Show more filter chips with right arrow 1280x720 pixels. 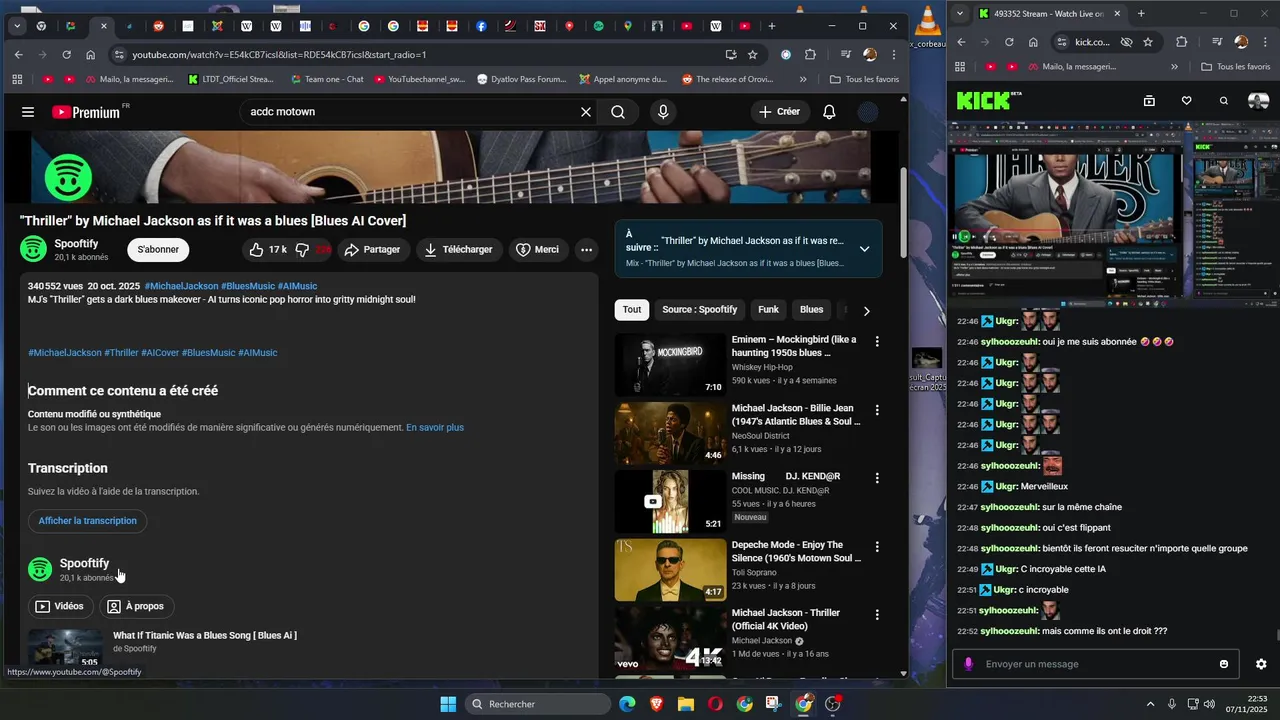pyautogui.click(x=866, y=311)
